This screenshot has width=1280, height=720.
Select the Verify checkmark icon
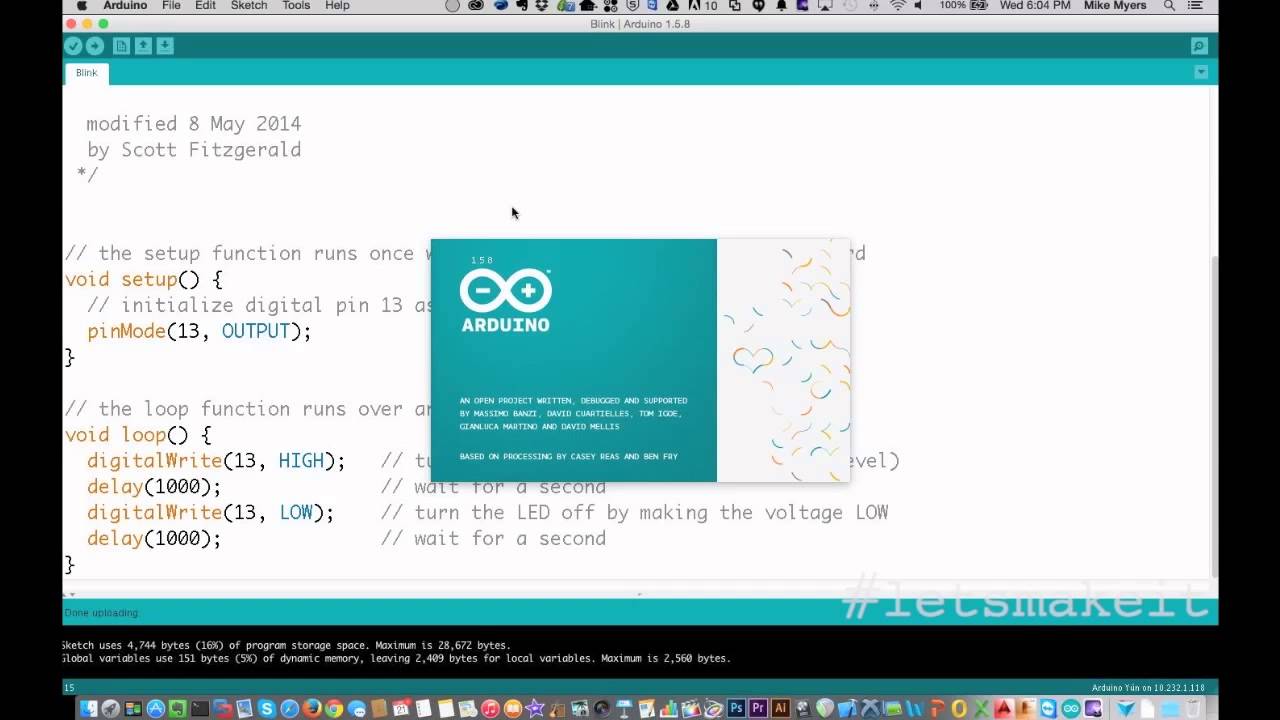tap(73, 45)
